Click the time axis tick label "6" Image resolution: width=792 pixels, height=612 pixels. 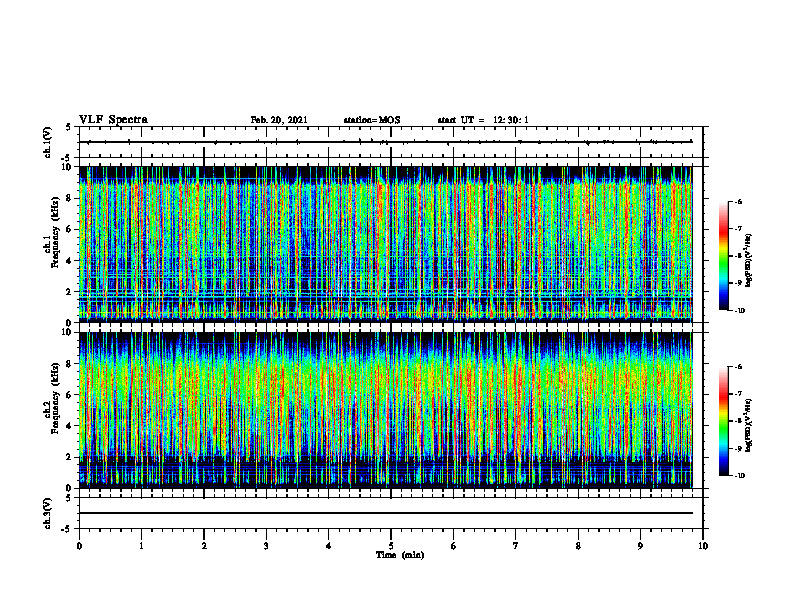[454, 546]
